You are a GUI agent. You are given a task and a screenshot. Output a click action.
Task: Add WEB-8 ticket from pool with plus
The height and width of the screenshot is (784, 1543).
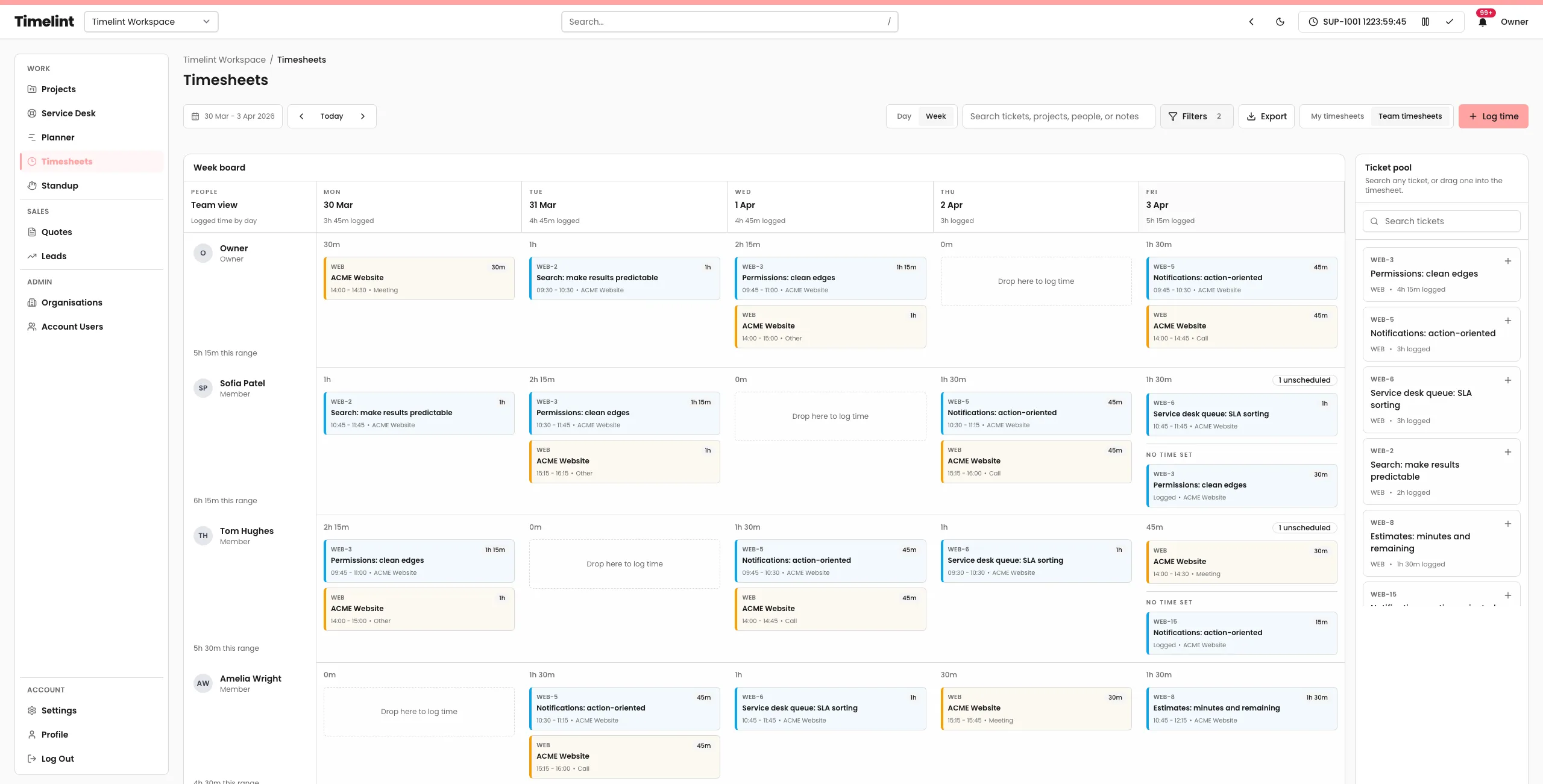[1508, 524]
